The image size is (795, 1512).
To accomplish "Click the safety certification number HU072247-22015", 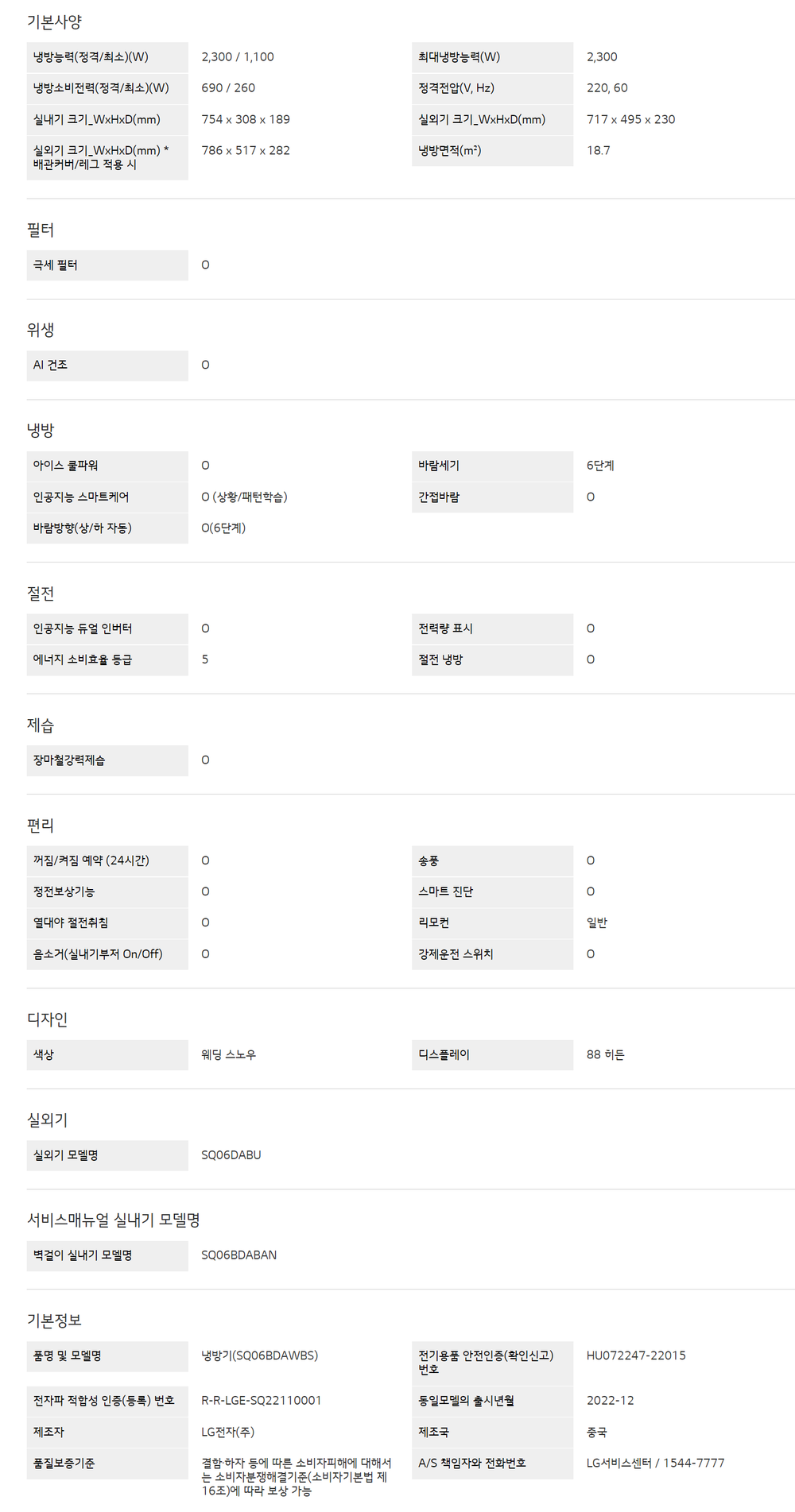I will (x=636, y=1356).
